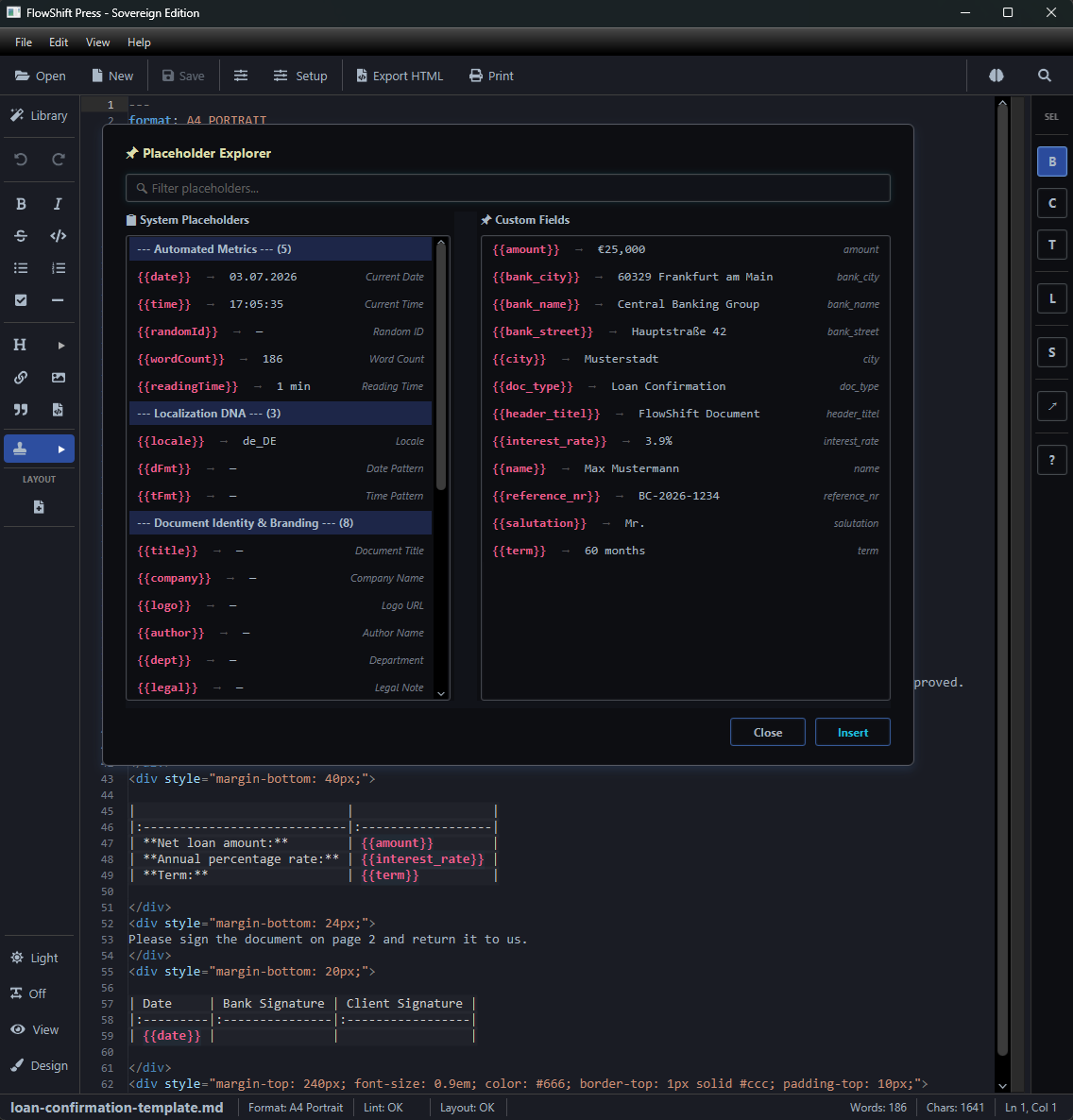Select the {{amount}} custom field
This screenshot has width=1073, height=1120.
(685, 249)
